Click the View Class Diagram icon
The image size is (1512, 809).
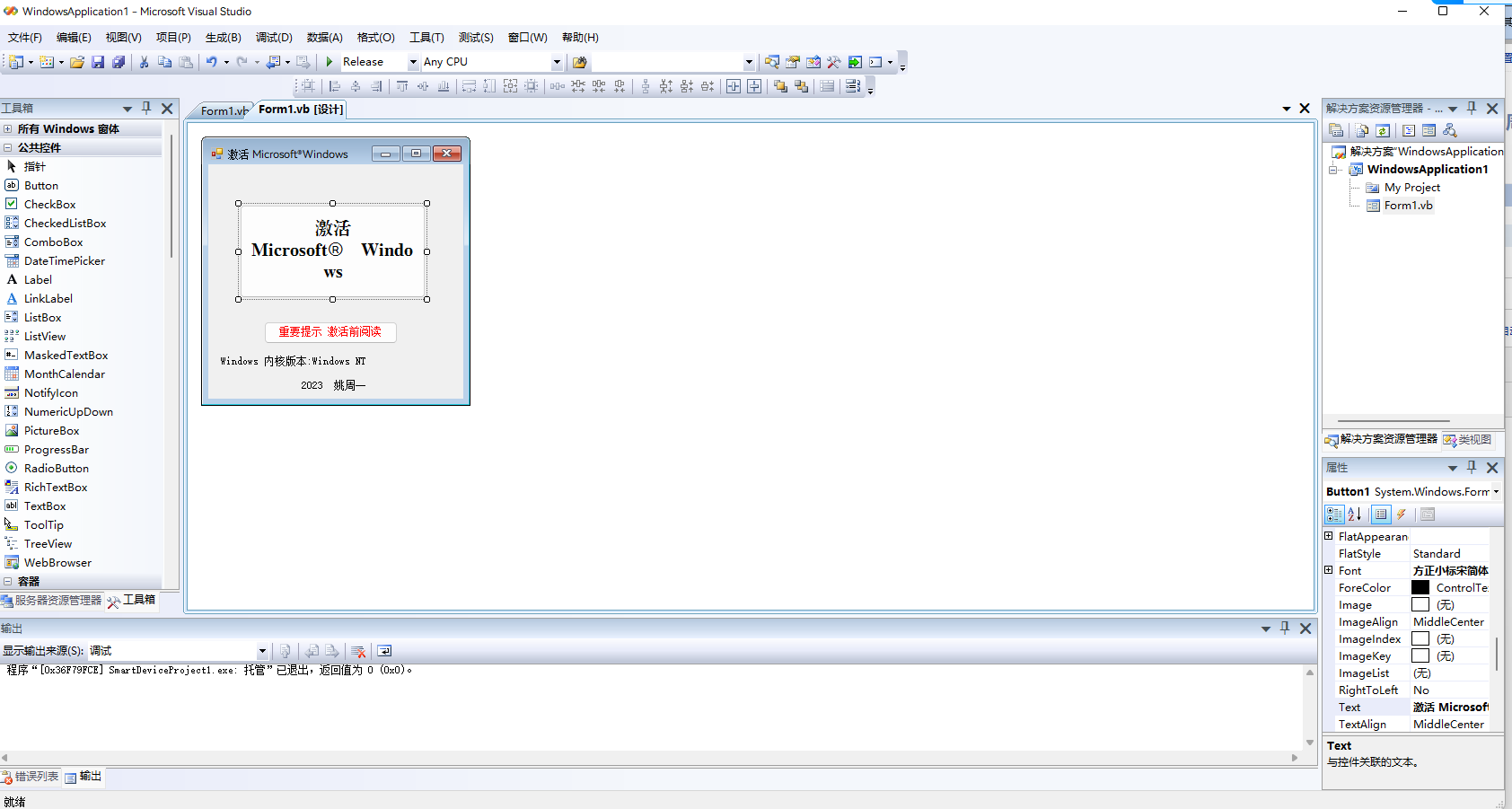click(1450, 130)
